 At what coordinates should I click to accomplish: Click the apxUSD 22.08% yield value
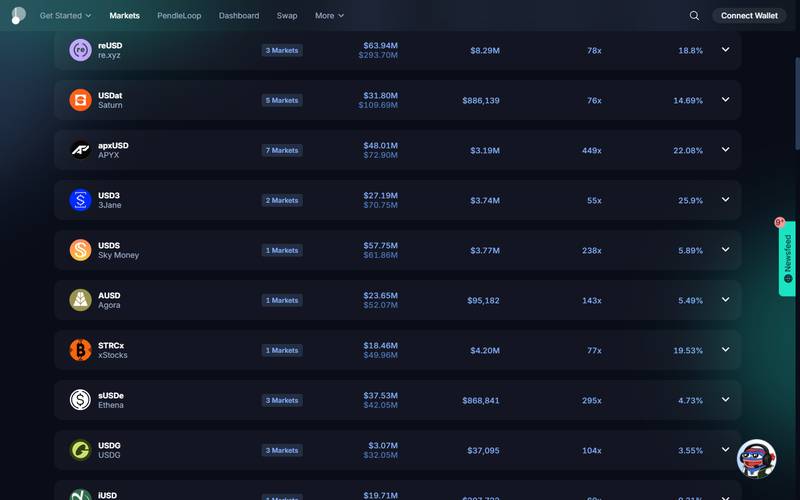coord(688,151)
